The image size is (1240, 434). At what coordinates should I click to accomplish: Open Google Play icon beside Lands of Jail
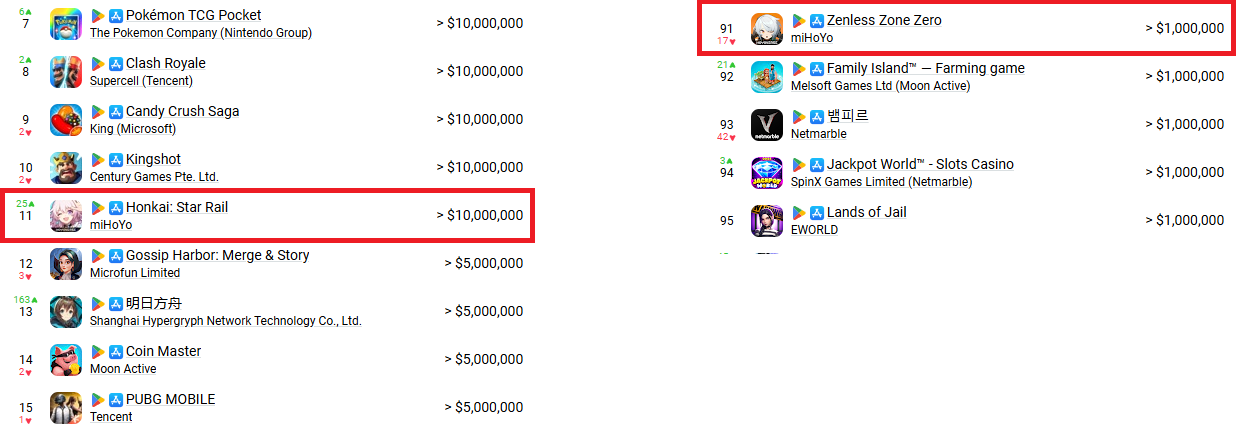pos(799,213)
